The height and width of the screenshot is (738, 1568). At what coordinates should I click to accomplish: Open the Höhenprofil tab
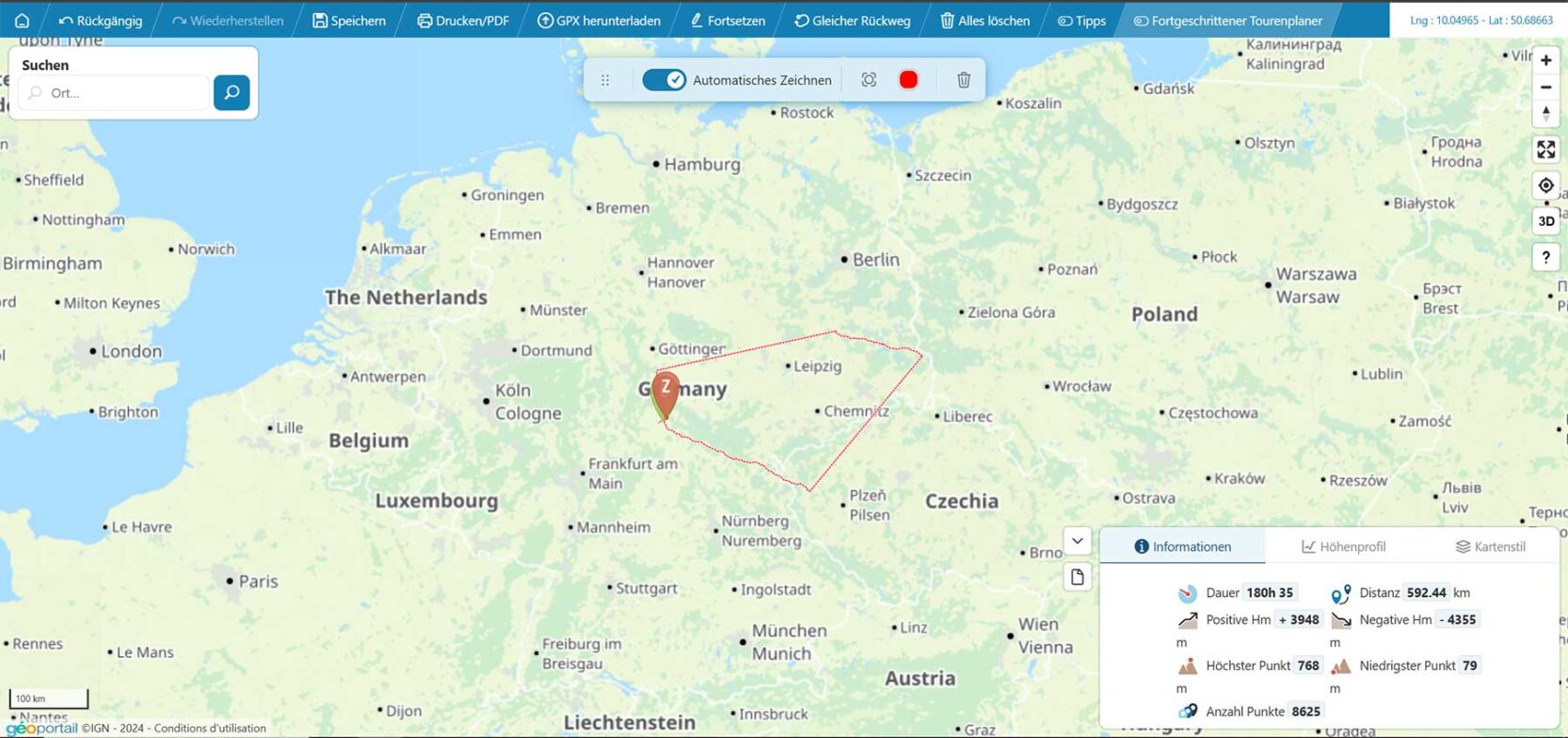click(1343, 546)
